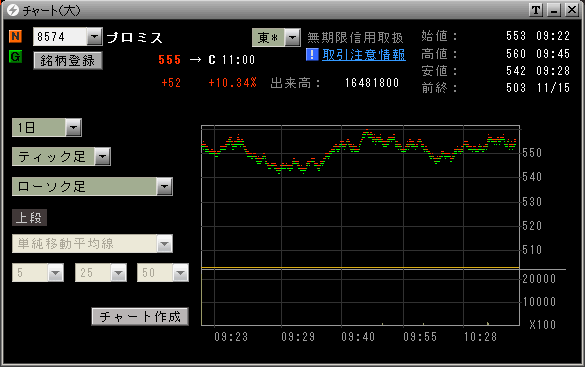
Task: Click the チャート作成 button
Action: (140, 317)
